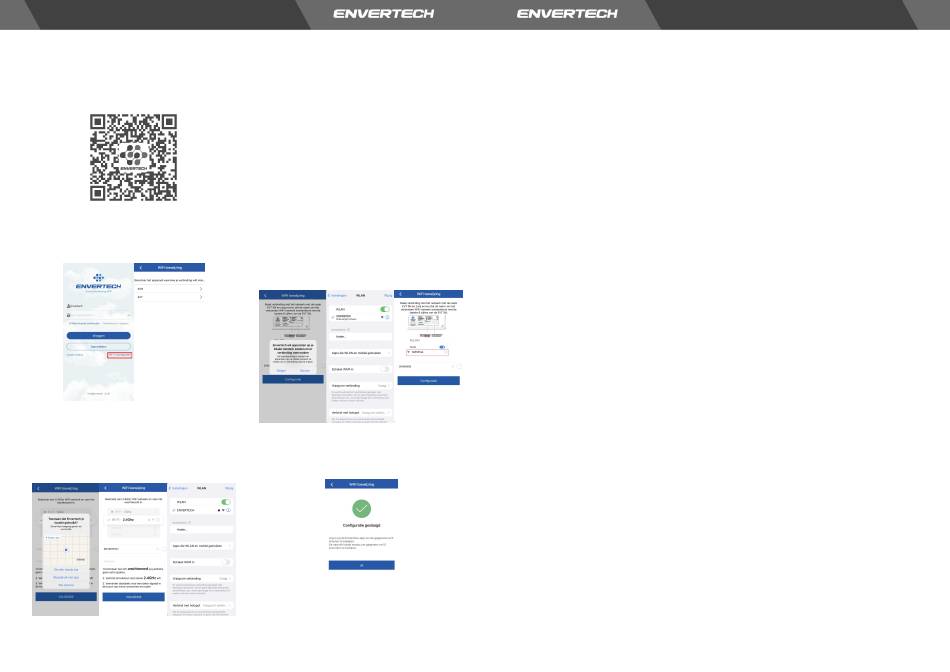The height and width of the screenshot is (672, 950).
Task: Tap Instellingen back link in upper WLAN screen
Action: tap(337, 295)
